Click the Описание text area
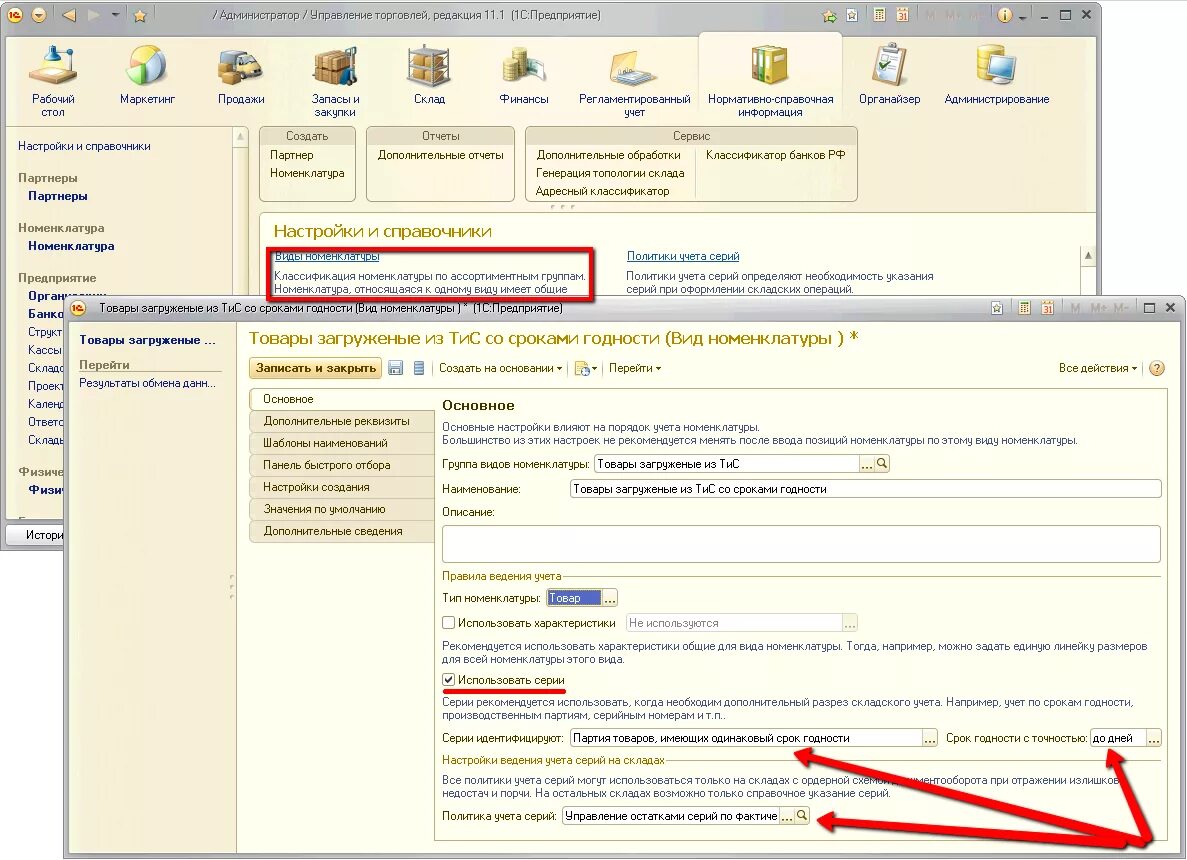Image resolution: width=1187 pixels, height=860 pixels. pyautogui.click(x=801, y=544)
